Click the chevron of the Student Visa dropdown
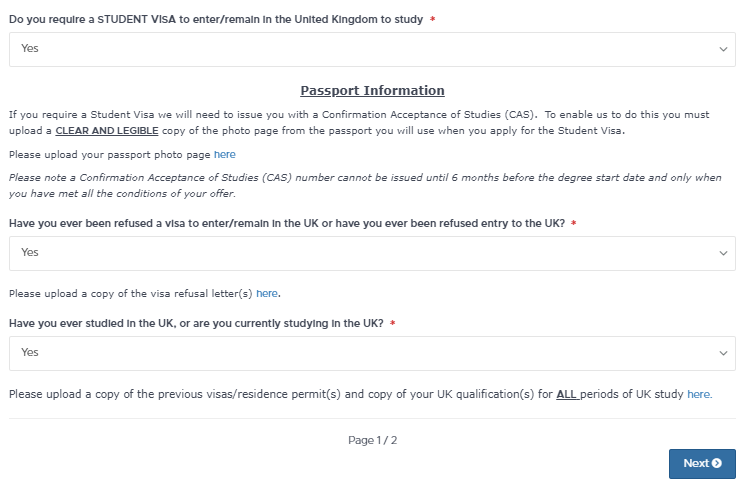The width and height of the screenshot is (746, 490). (x=723, y=49)
